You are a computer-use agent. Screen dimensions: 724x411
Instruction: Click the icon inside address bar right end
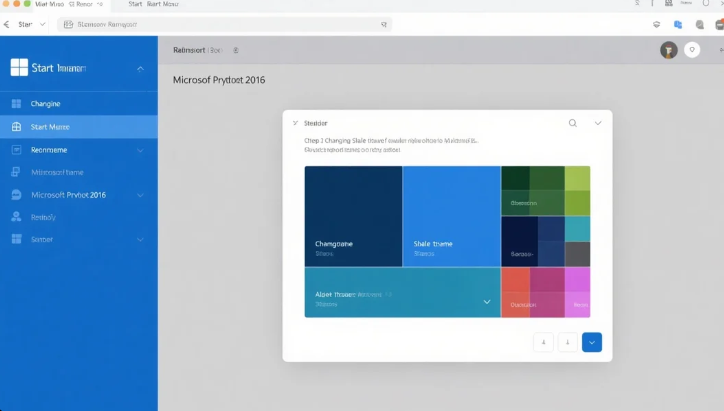tap(384, 24)
